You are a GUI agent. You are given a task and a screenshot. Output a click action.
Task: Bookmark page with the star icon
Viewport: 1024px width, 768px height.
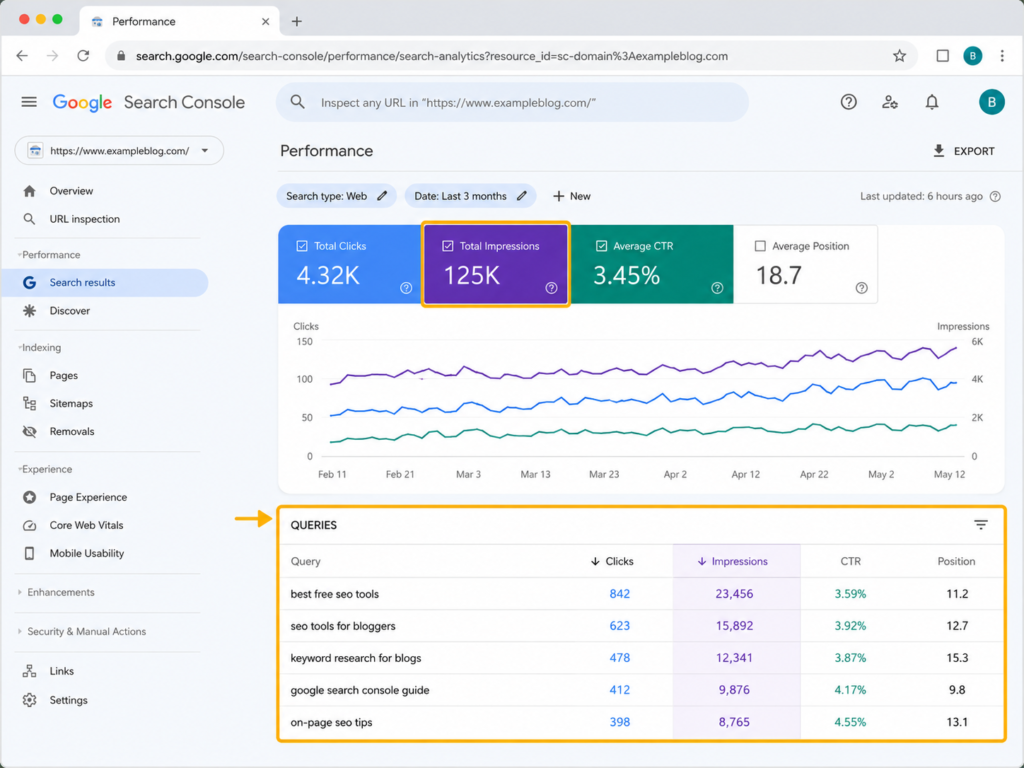pos(899,56)
